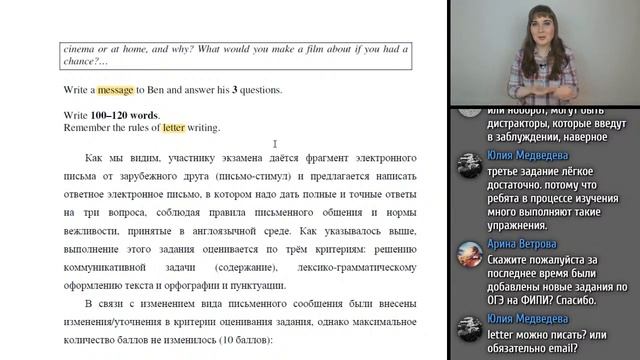
Task: Click Арина Ветрова's chat avatar
Action: (469, 254)
